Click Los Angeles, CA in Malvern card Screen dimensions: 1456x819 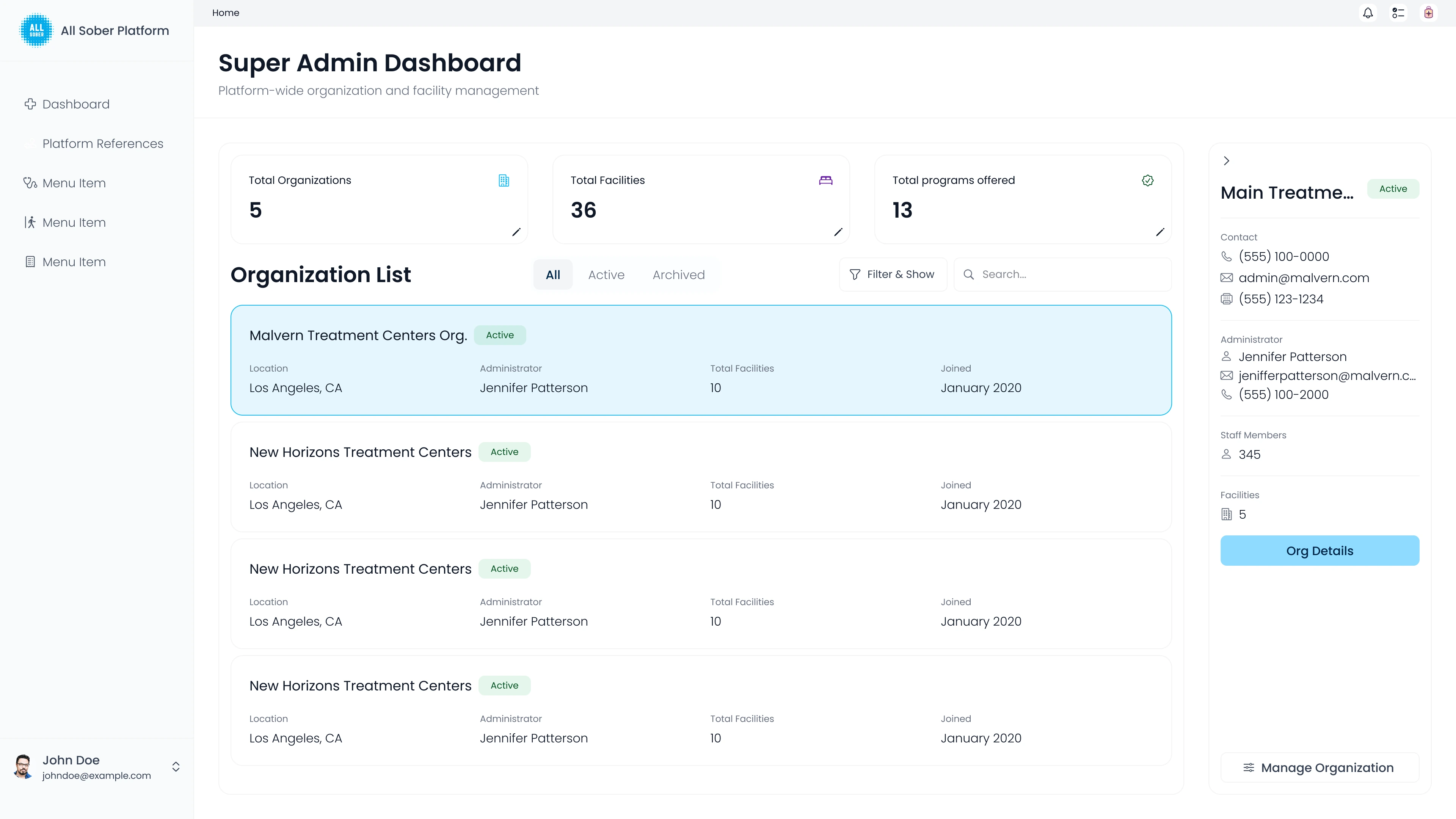coord(296,388)
